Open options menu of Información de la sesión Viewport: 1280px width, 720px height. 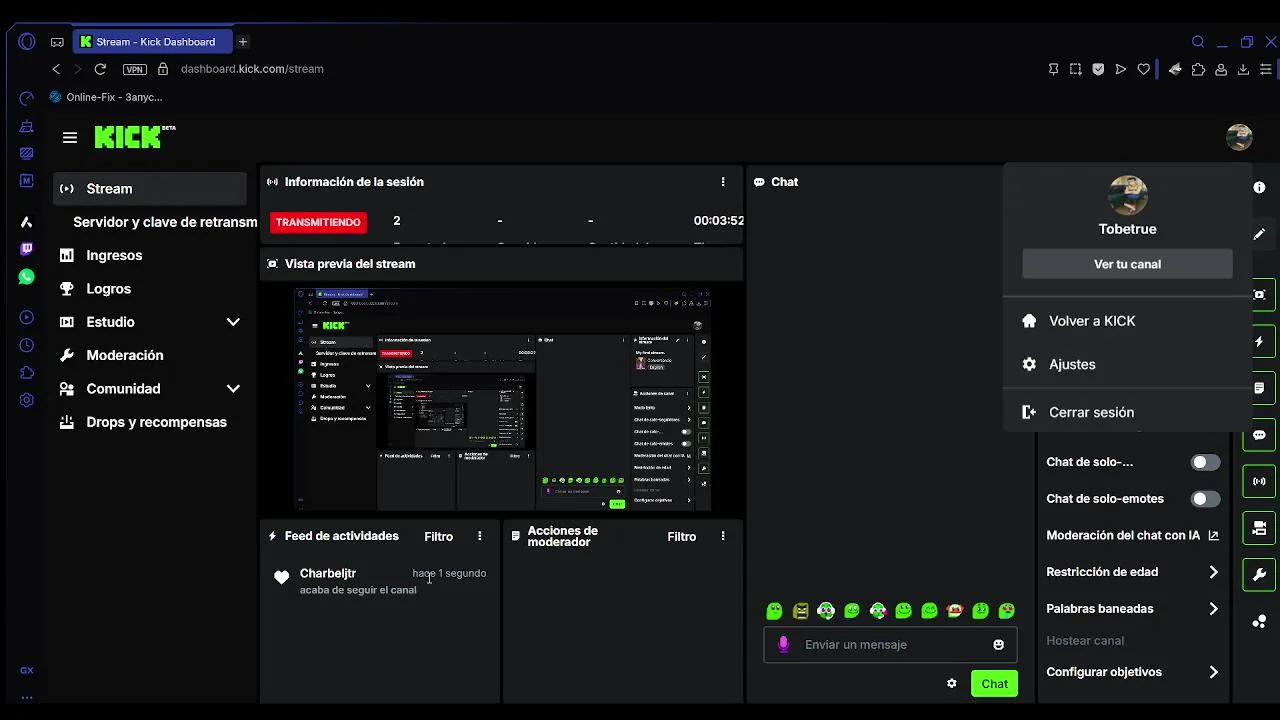723,182
